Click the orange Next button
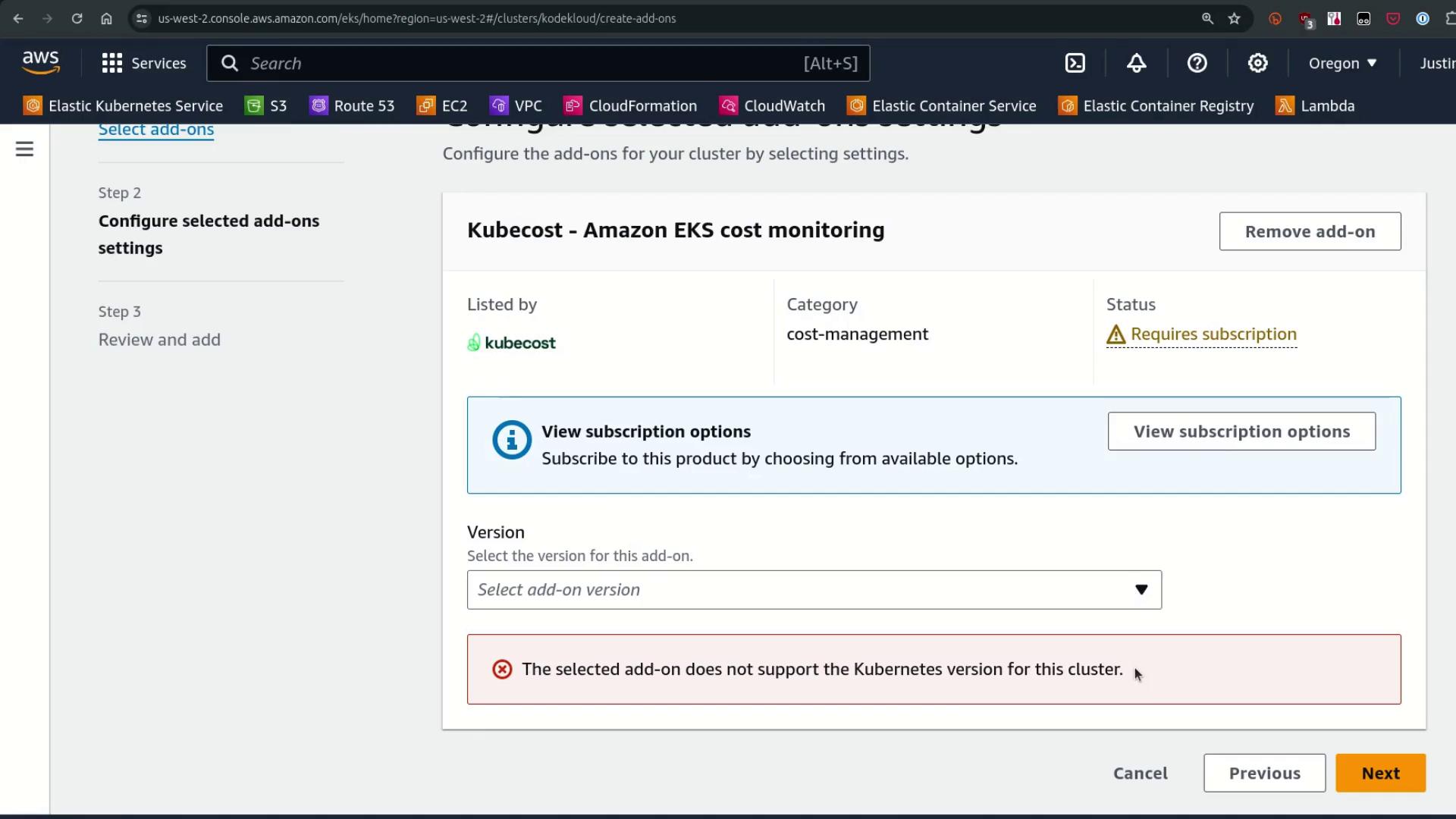This screenshot has width=1456, height=819. tap(1380, 773)
